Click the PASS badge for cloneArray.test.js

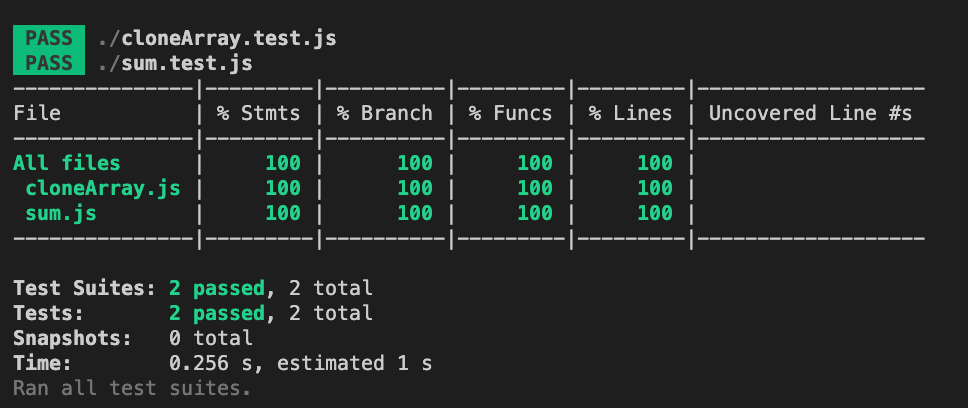click(x=49, y=38)
